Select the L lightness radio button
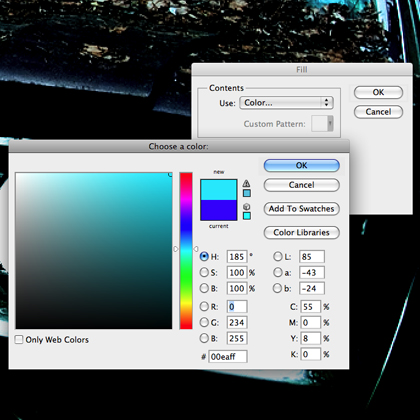Image resolution: width=420 pixels, height=420 pixels. tap(278, 256)
